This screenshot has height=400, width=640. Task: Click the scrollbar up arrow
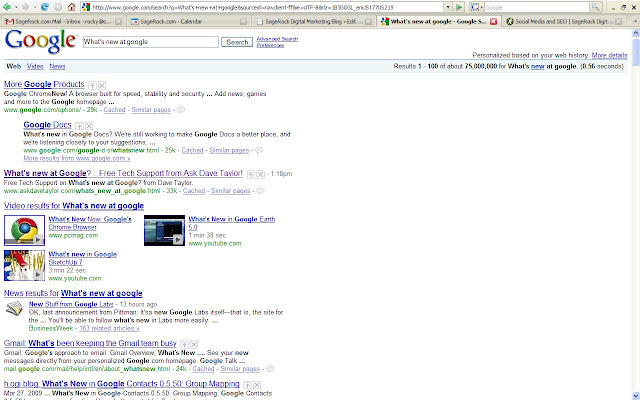tap(636, 33)
